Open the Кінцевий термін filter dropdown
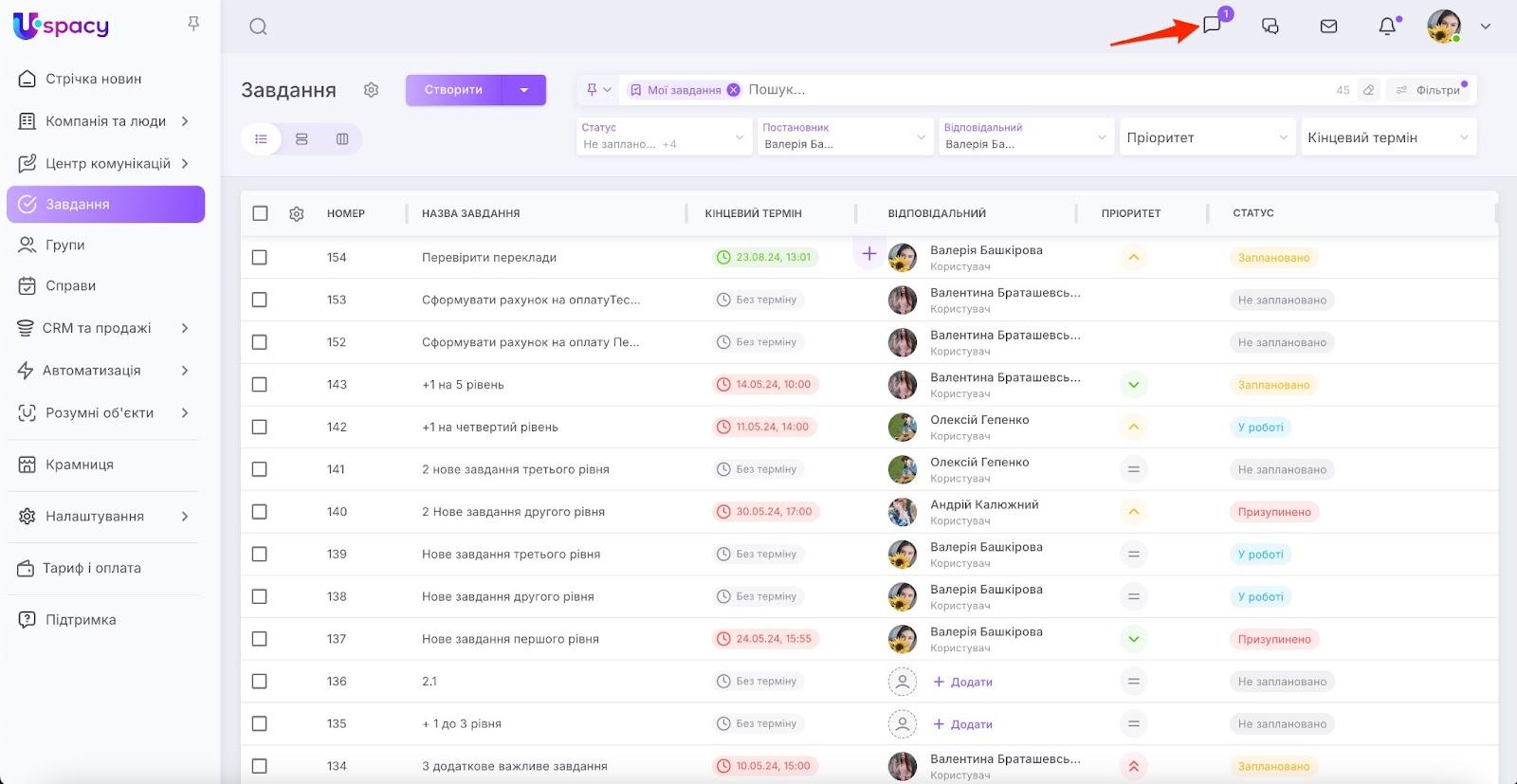The height and width of the screenshot is (784, 1517). 1388,137
